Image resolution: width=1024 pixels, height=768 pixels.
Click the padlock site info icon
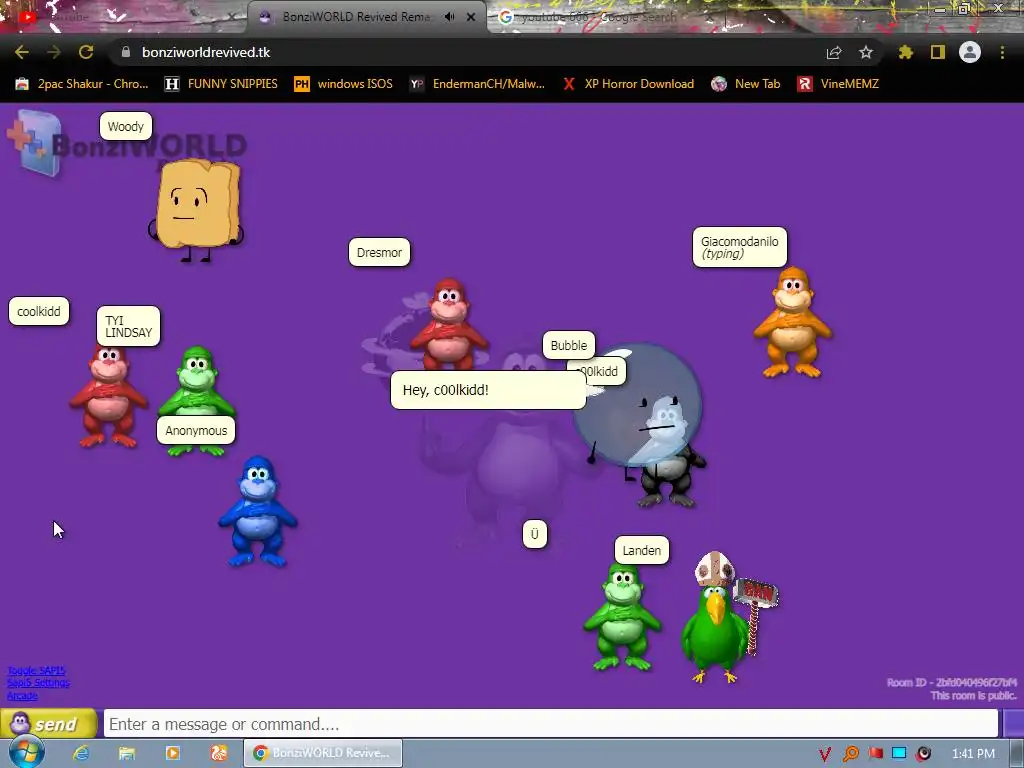click(x=126, y=52)
